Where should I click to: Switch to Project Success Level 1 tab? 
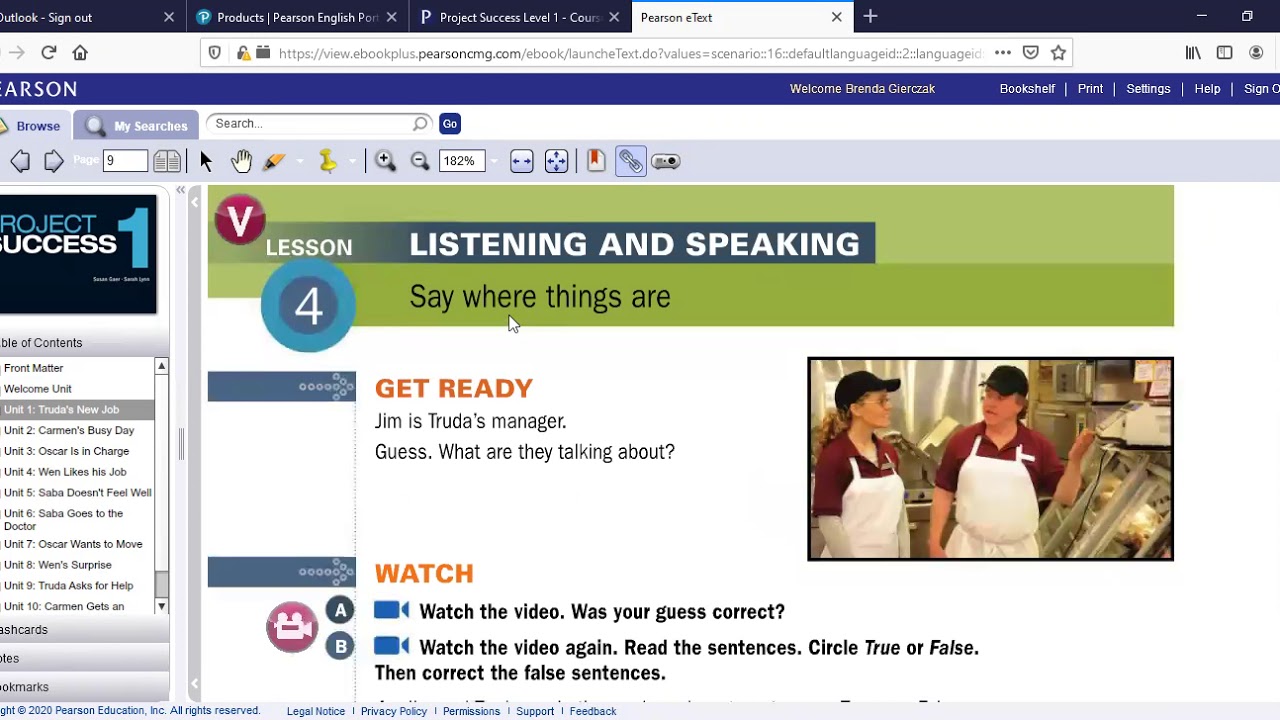click(x=520, y=17)
